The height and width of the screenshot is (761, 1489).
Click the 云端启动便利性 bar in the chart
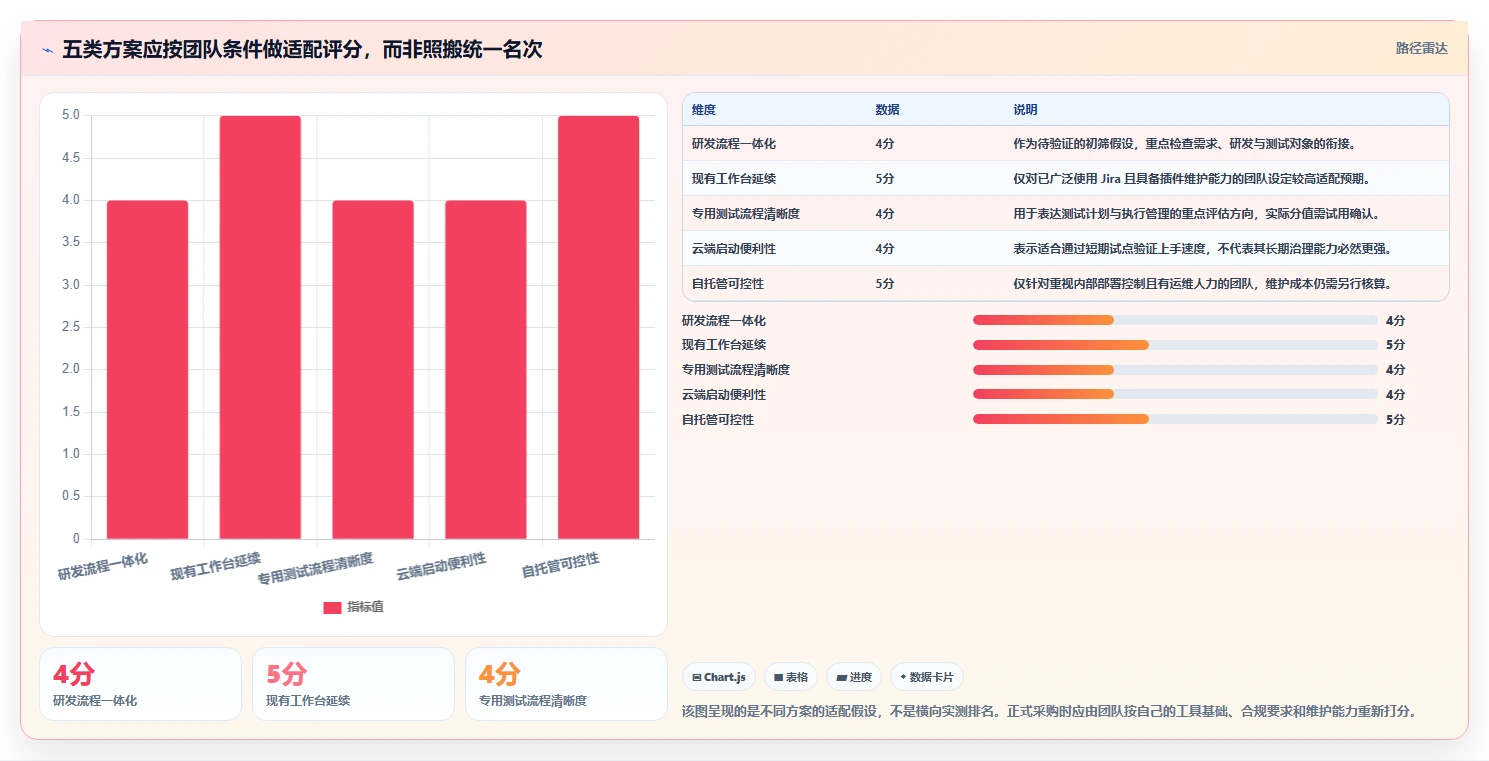(485, 370)
